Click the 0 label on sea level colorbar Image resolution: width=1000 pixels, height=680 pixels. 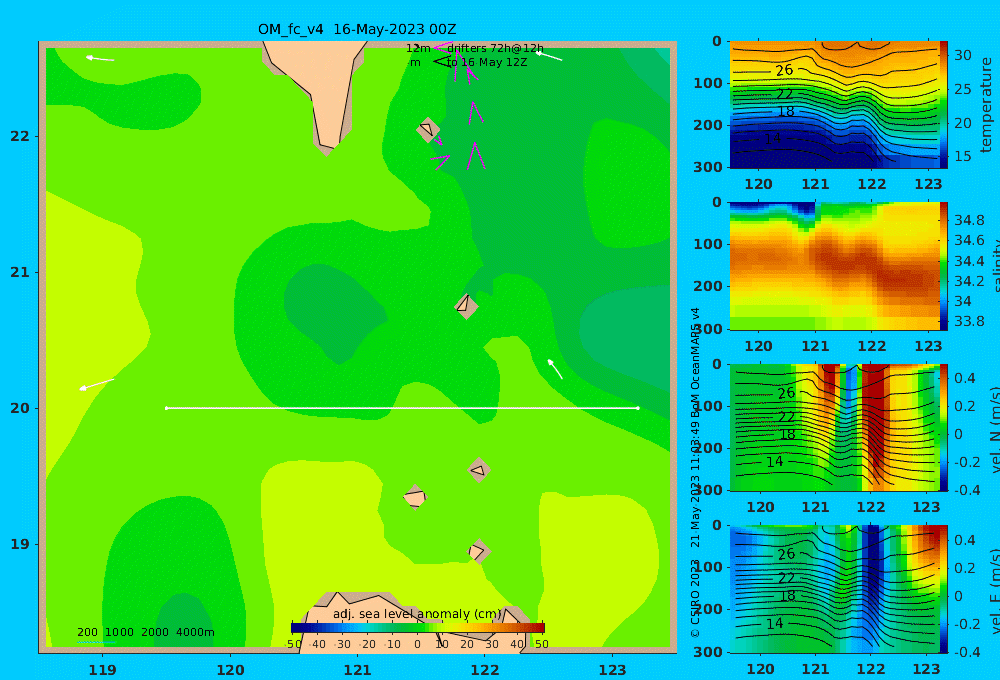417,644
